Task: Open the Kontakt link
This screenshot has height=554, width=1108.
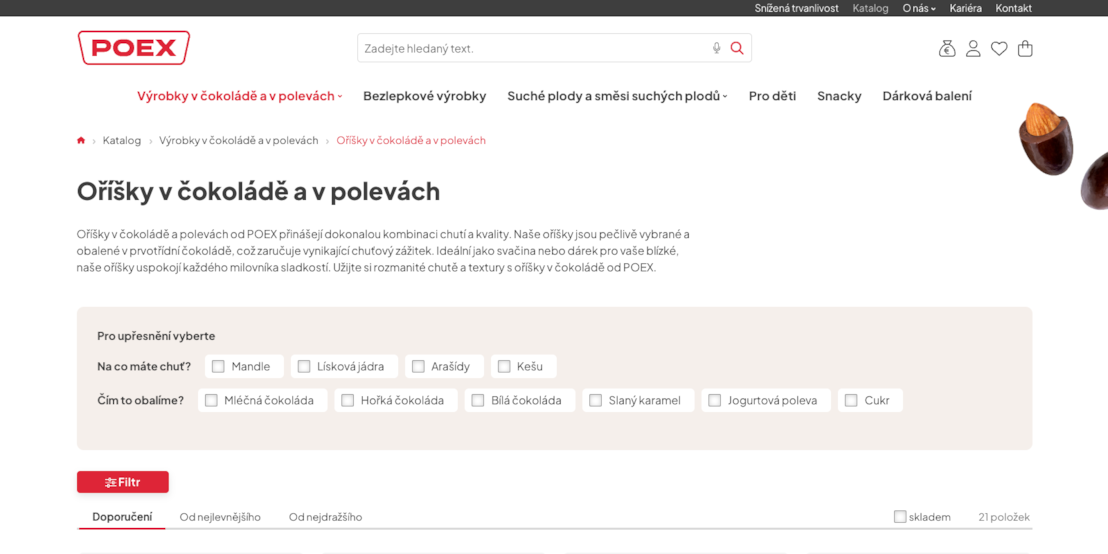Action: coord(1013,8)
